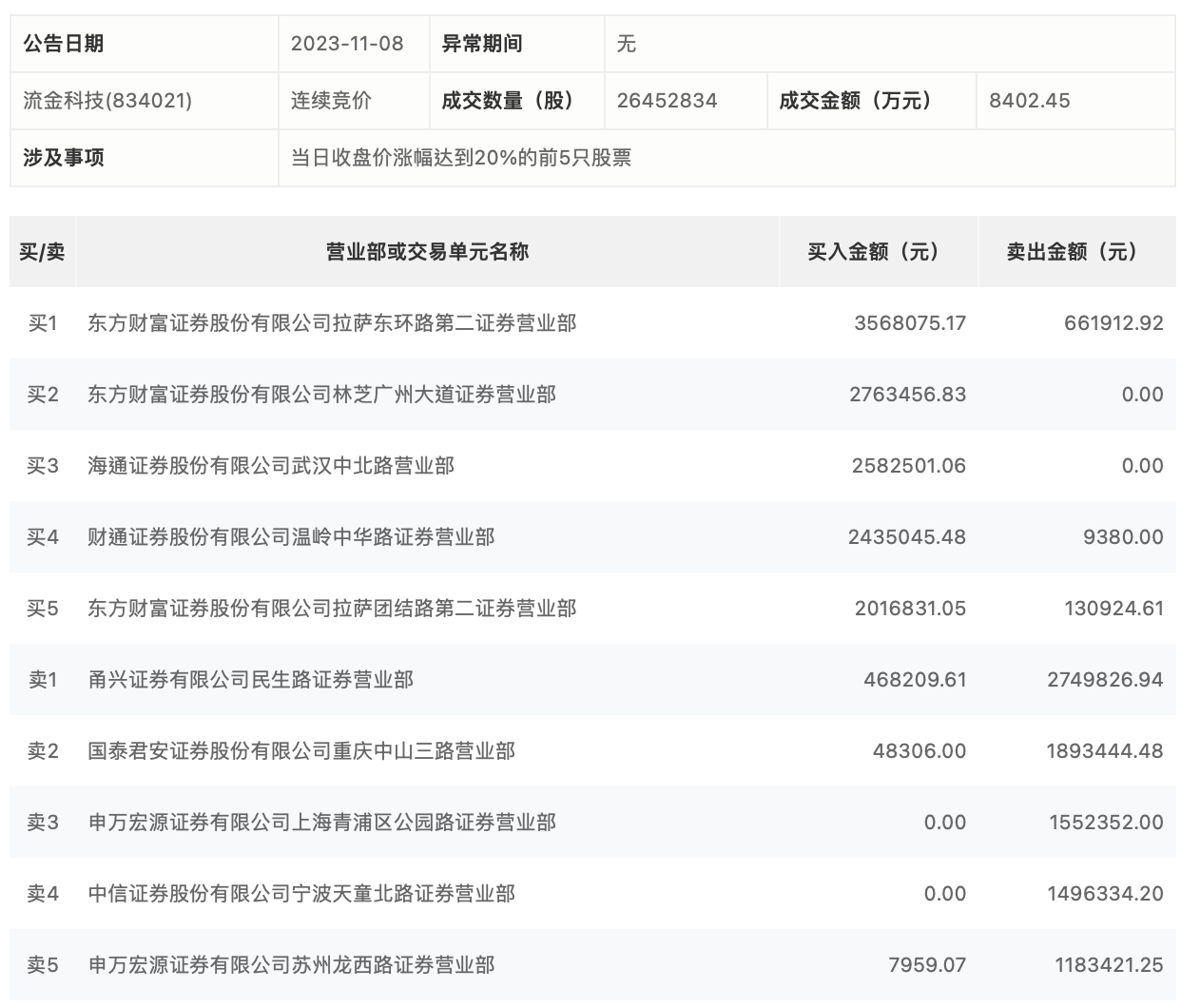Select sell amount 1552352.00
Viewport: 1181px width, 1008px height.
[1106, 823]
